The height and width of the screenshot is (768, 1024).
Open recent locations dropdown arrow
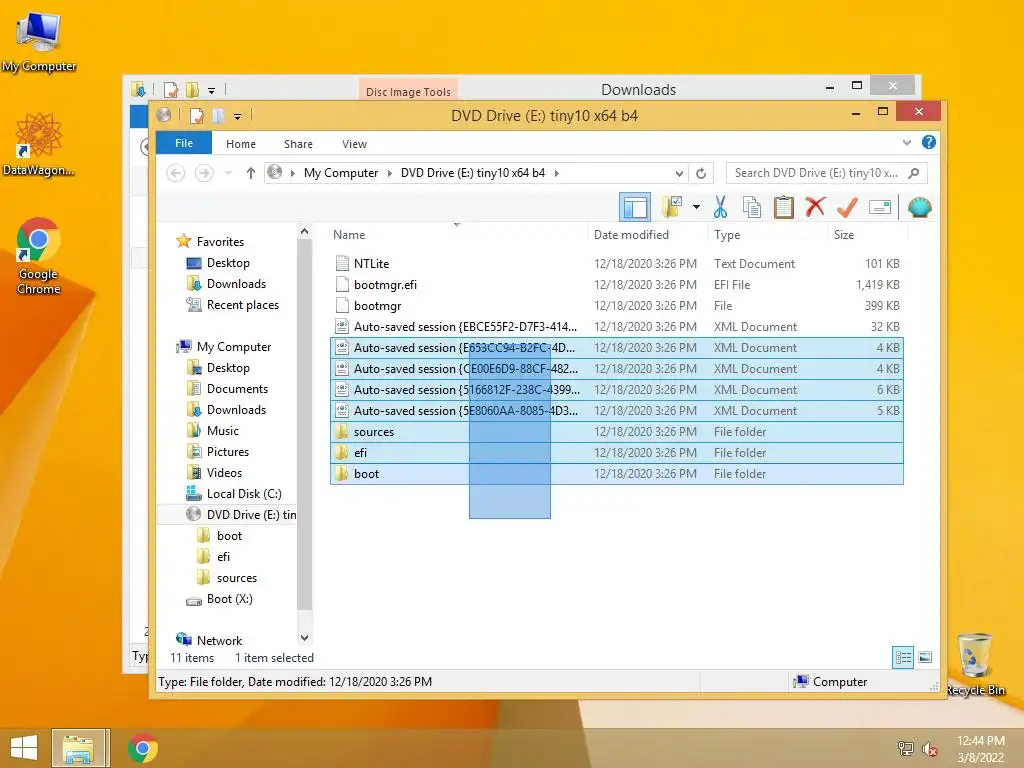coord(229,173)
